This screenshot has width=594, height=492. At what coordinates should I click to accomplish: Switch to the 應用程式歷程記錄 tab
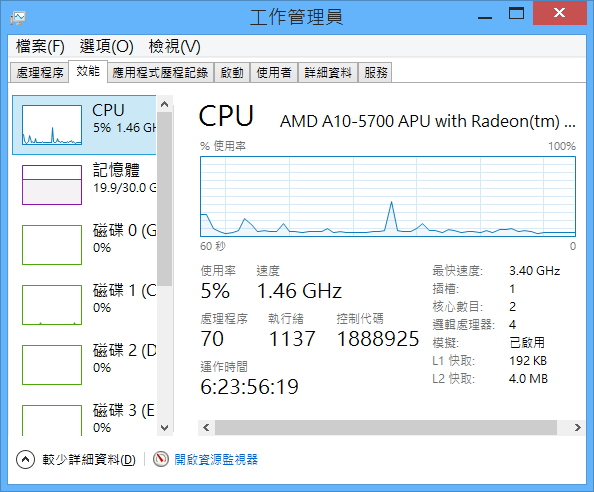point(160,72)
